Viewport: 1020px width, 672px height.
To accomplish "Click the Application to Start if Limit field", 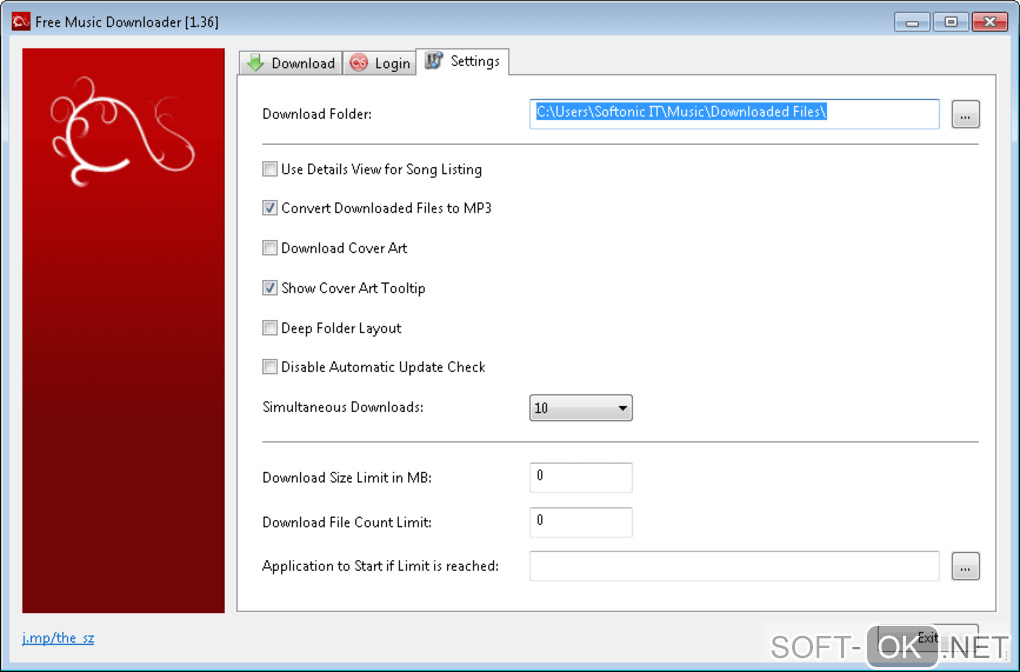I will [x=734, y=566].
